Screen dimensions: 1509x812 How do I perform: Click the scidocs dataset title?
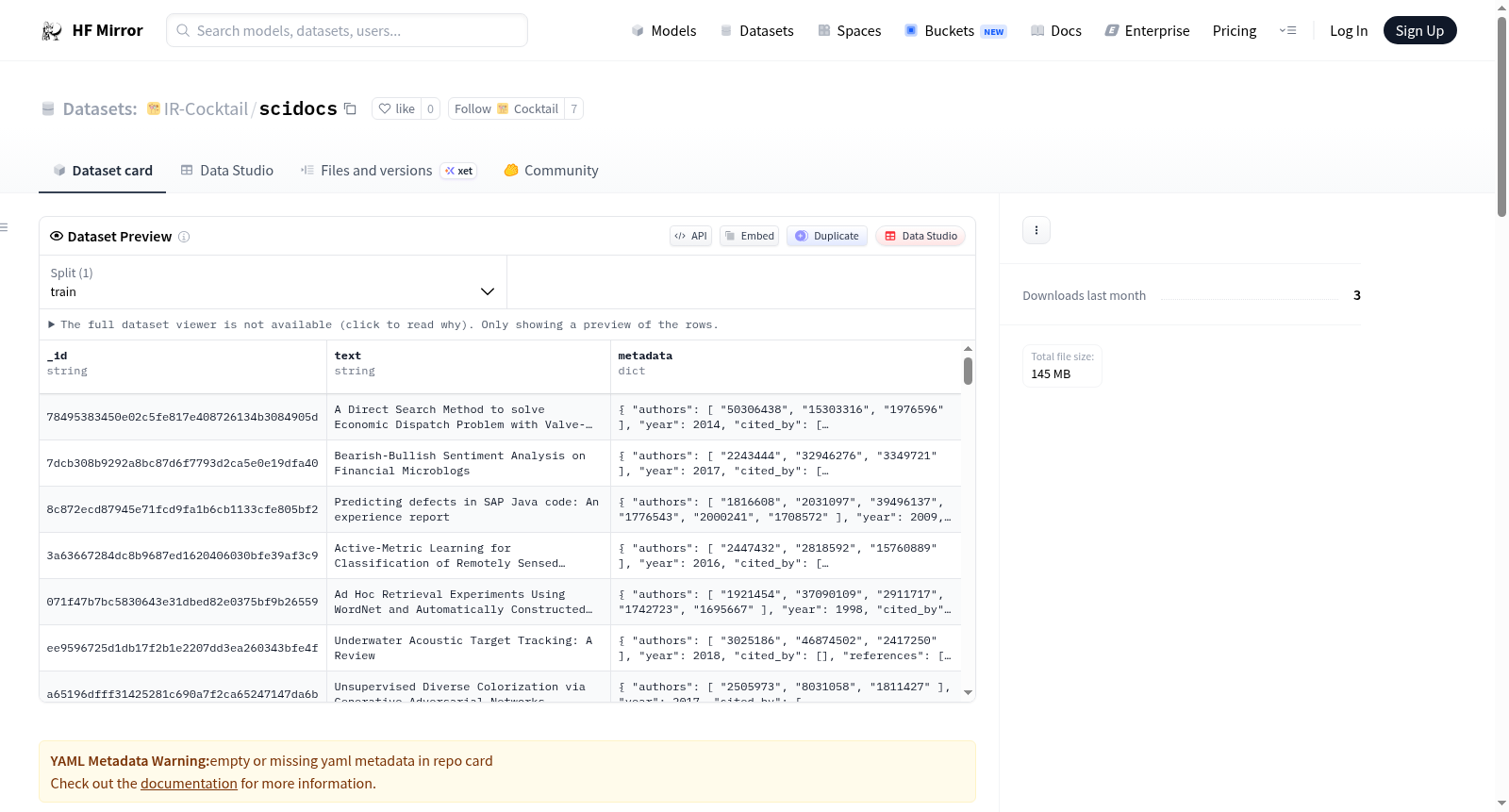tap(298, 109)
